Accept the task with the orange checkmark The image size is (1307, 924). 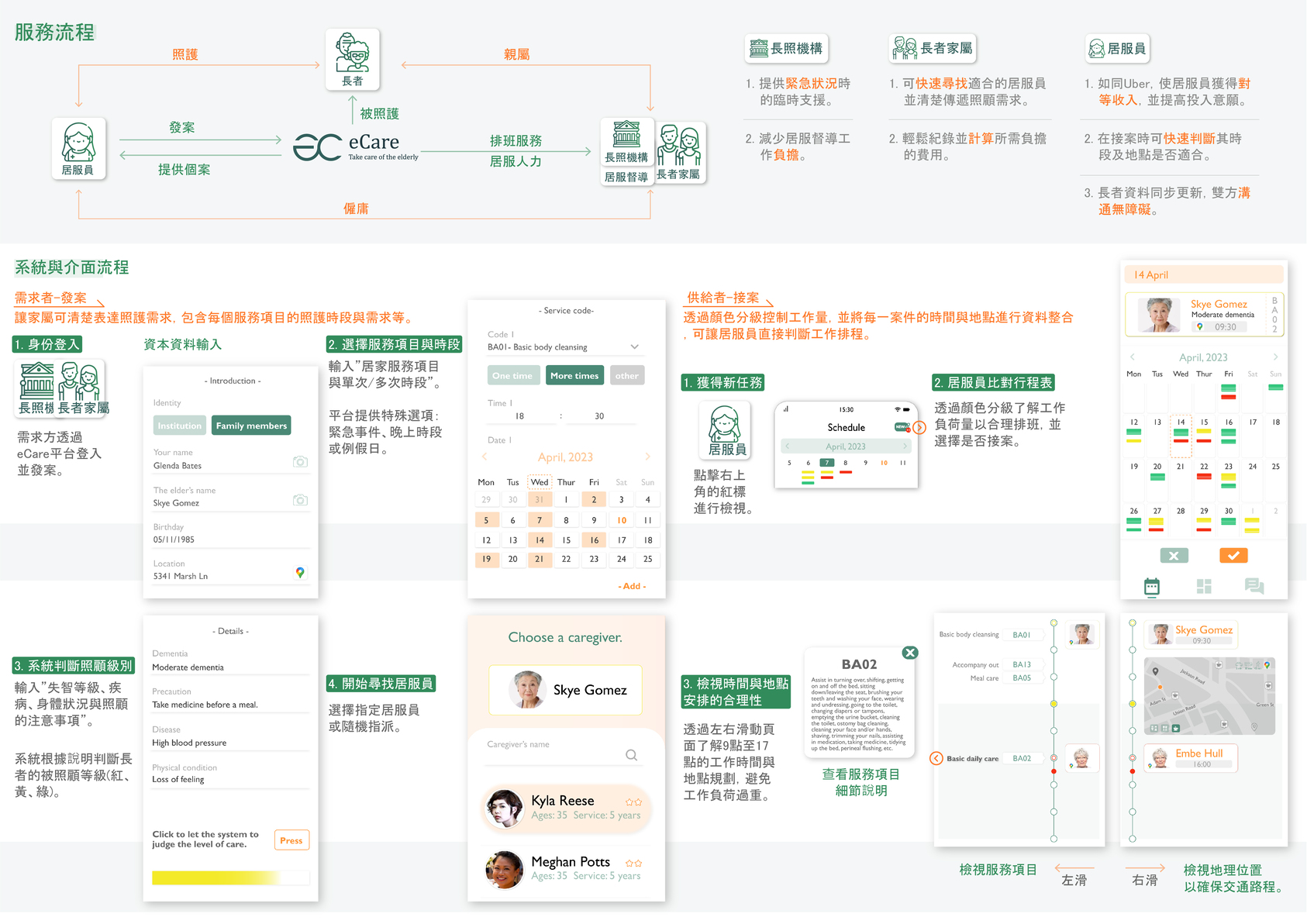[x=1233, y=556]
